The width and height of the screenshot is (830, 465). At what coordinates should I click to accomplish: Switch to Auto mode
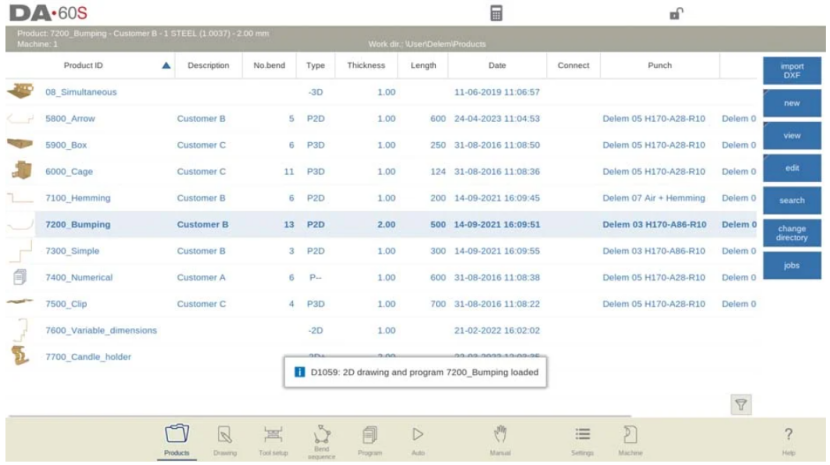418,439
